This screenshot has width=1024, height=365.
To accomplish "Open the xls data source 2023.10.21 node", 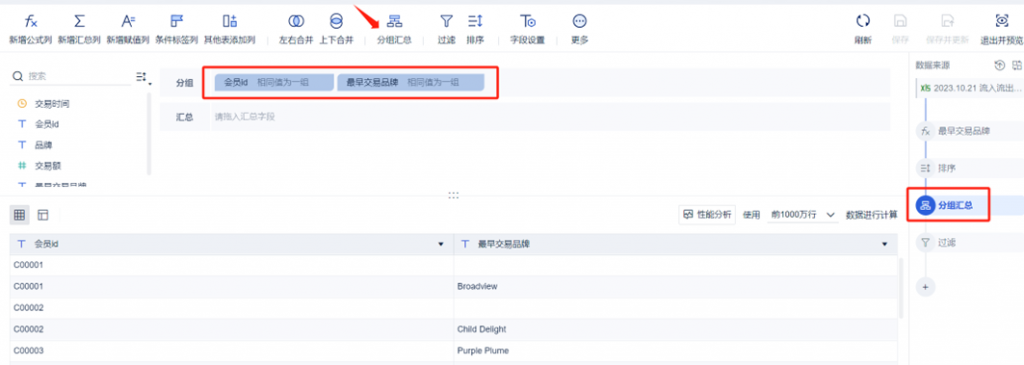I will (x=970, y=87).
